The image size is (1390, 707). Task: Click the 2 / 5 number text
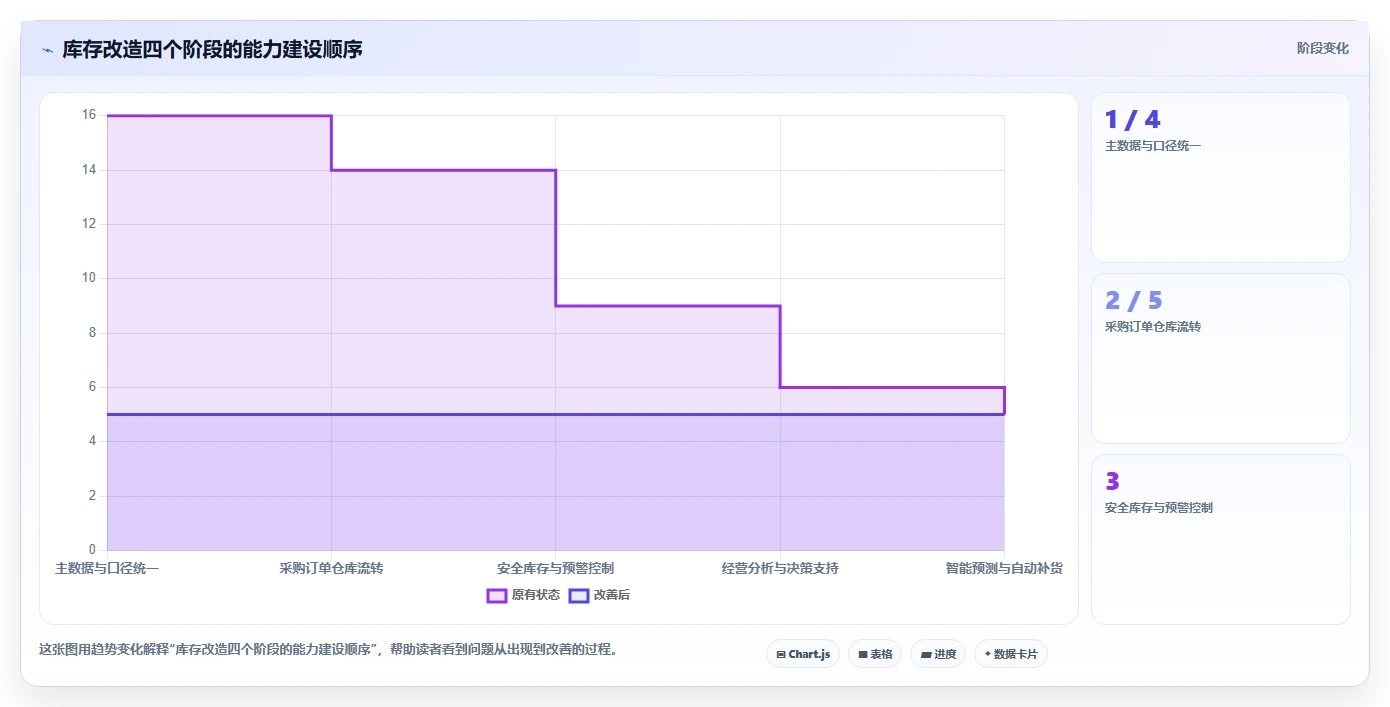point(1133,301)
